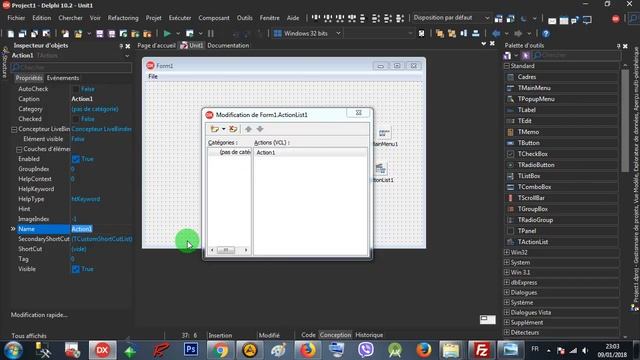Pick TMainMenu from the tool palette

pyautogui.click(x=533, y=88)
